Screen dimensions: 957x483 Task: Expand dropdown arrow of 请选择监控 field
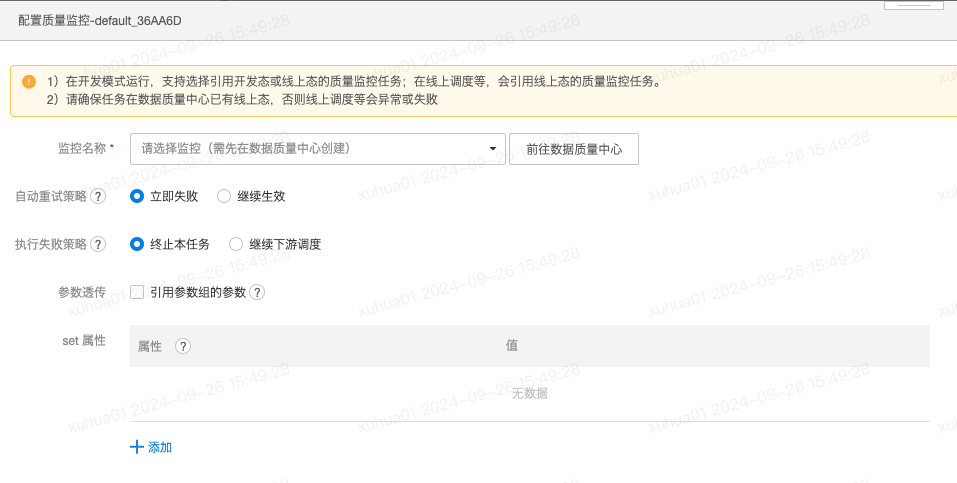point(493,149)
